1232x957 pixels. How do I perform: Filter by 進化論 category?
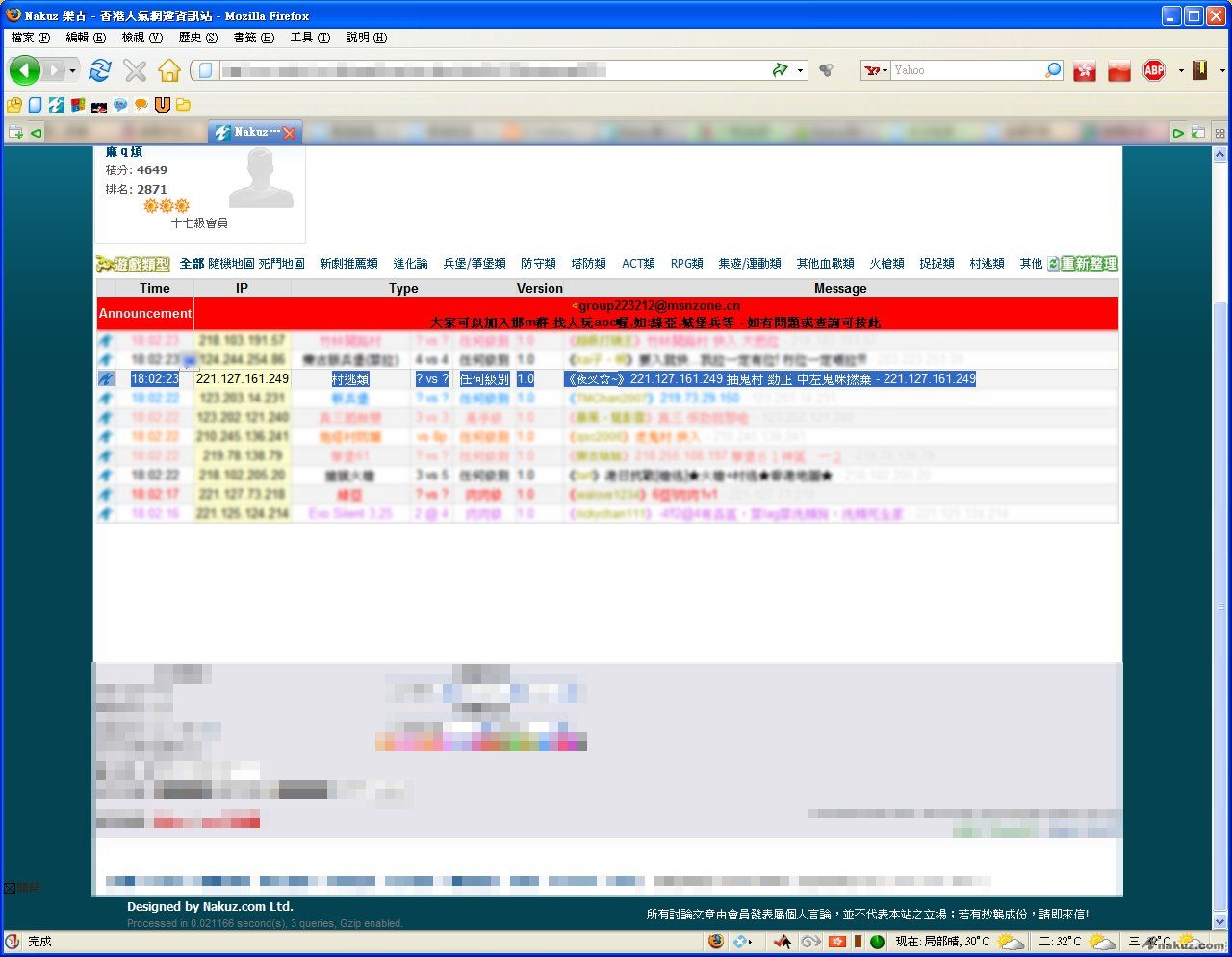(410, 264)
